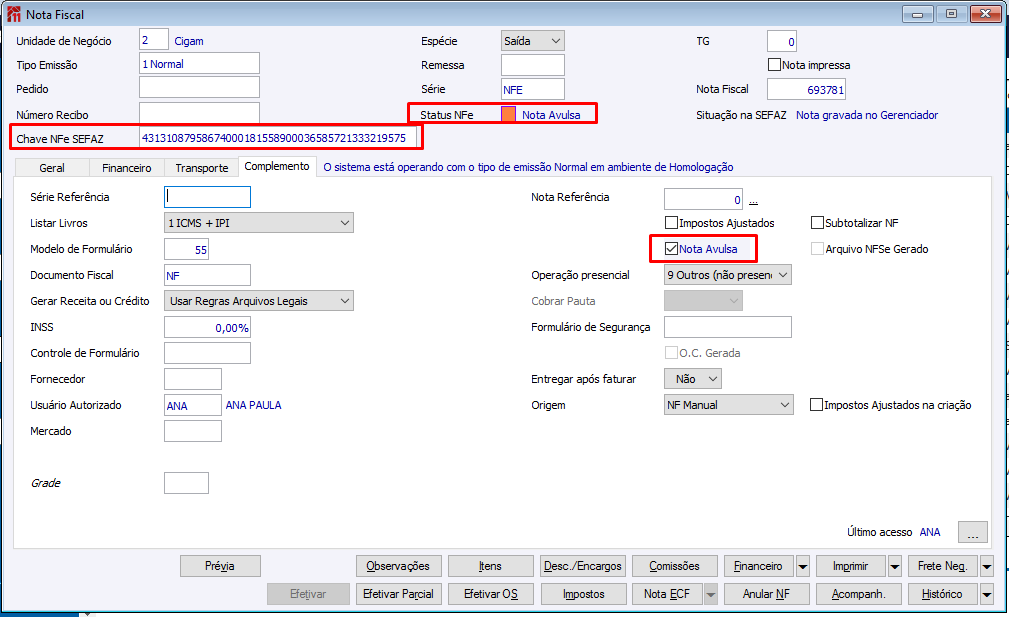Click the Fornecedor input field
The image size is (1009, 617).
pyautogui.click(x=192, y=379)
